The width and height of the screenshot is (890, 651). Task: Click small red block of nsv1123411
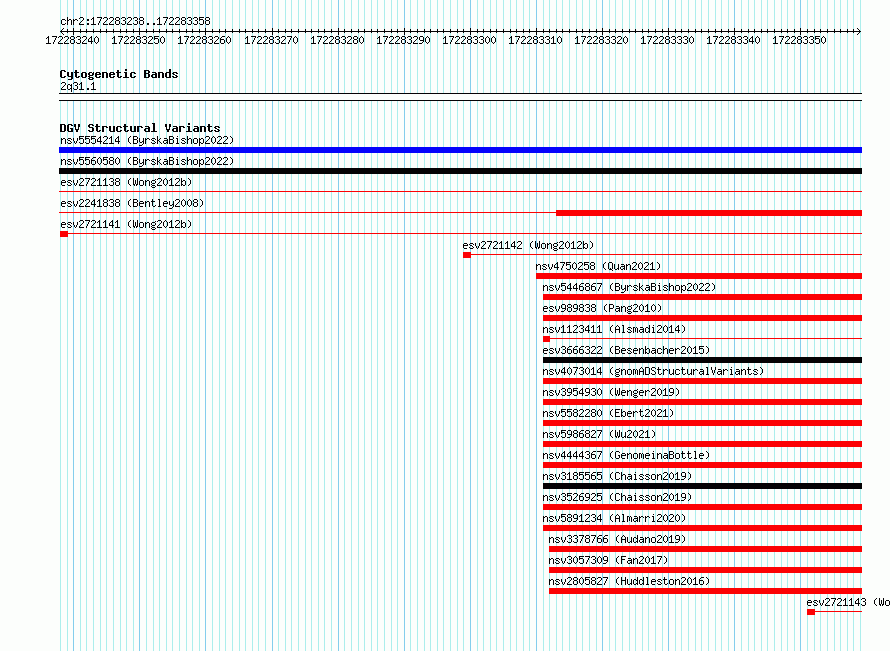(x=547, y=339)
